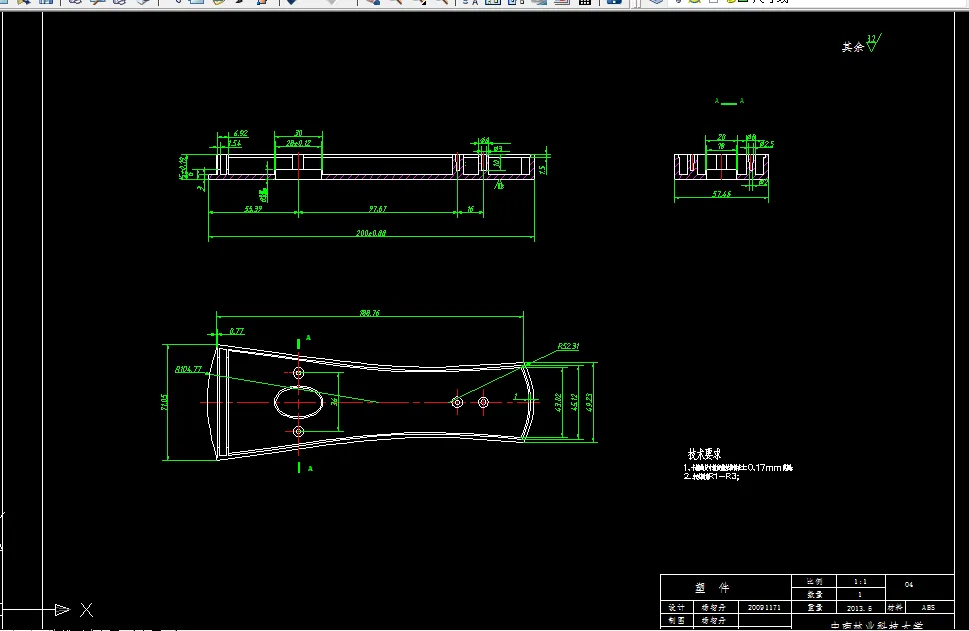Click the 0.77 dimension text
Viewport: 969px width, 631px height.
click(237, 331)
